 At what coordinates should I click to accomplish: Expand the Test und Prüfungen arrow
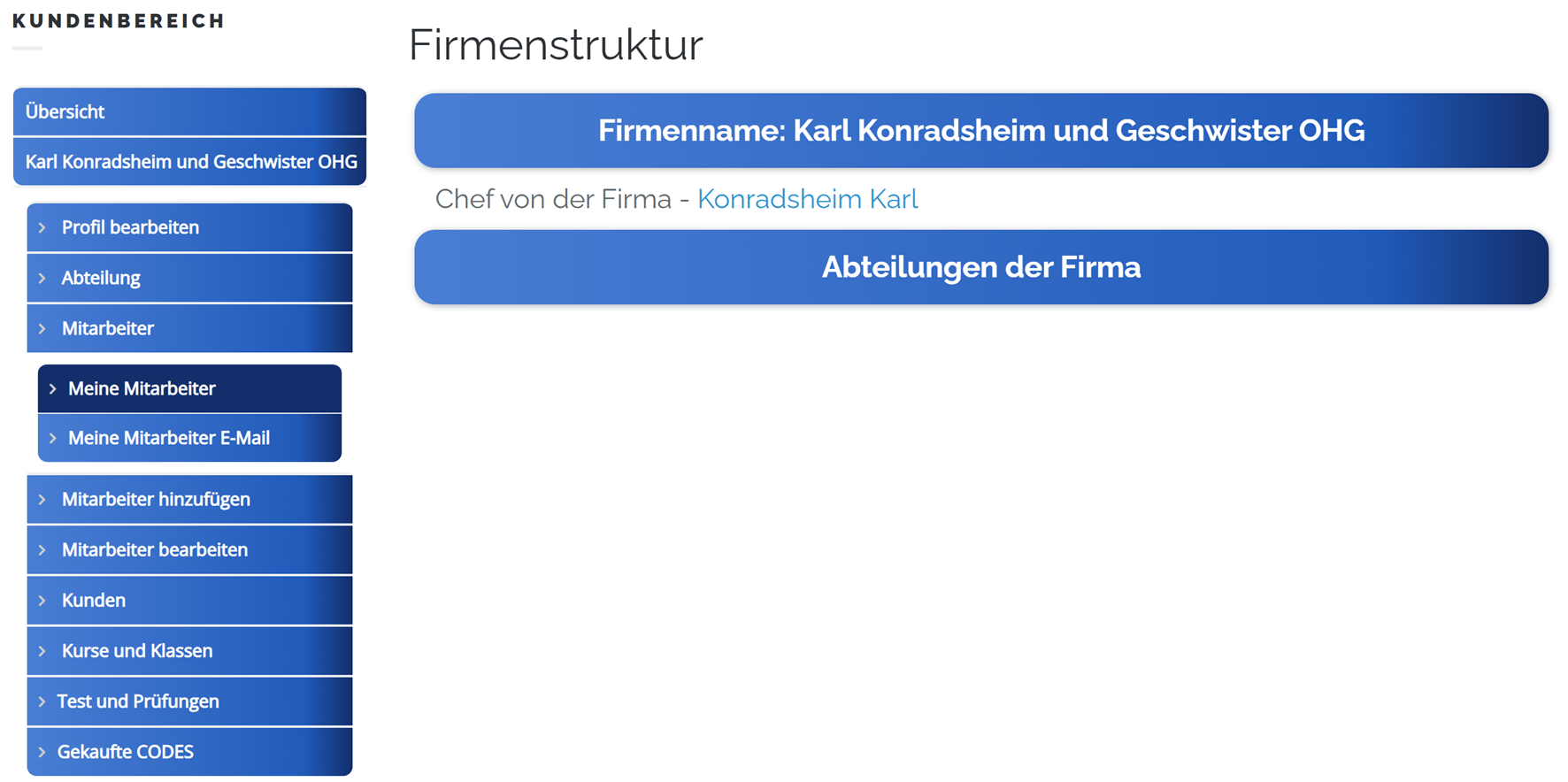[42, 701]
